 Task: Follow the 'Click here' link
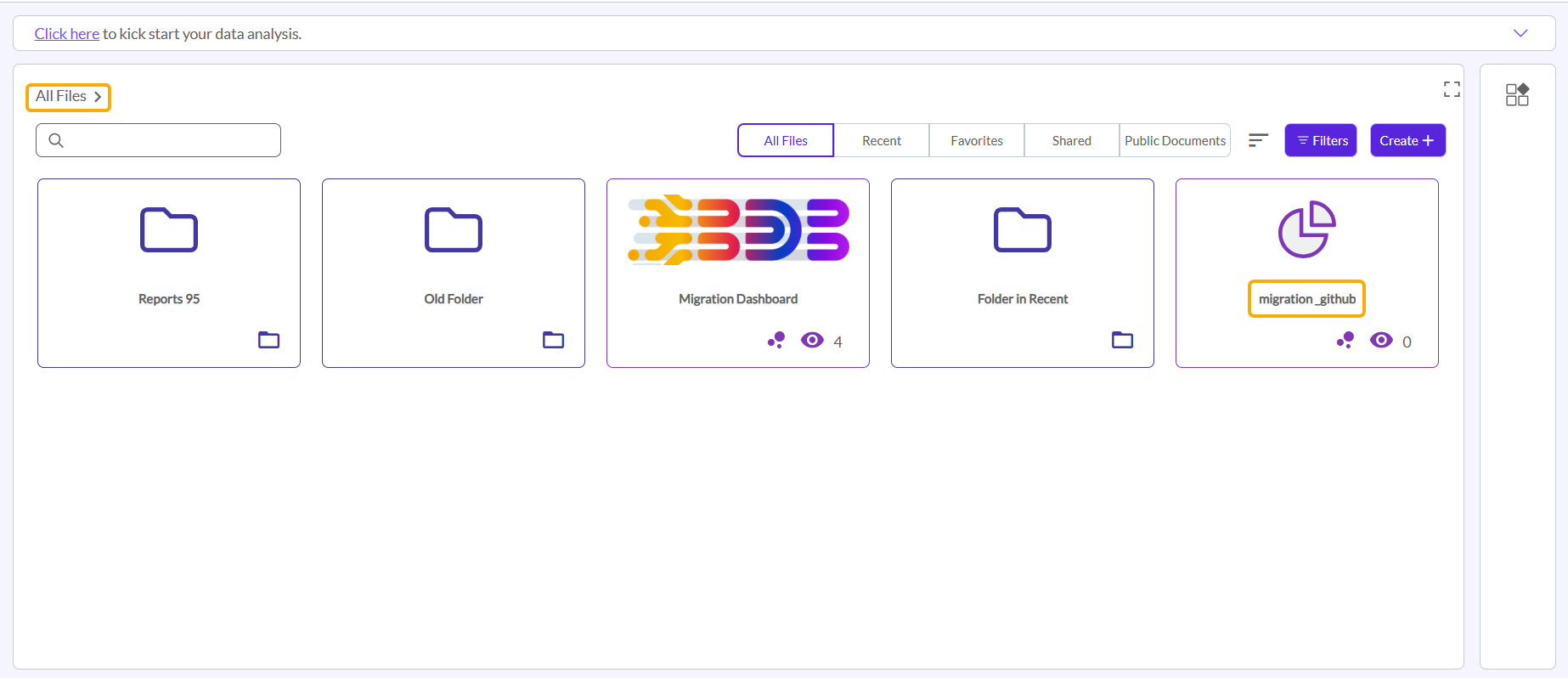pos(66,34)
